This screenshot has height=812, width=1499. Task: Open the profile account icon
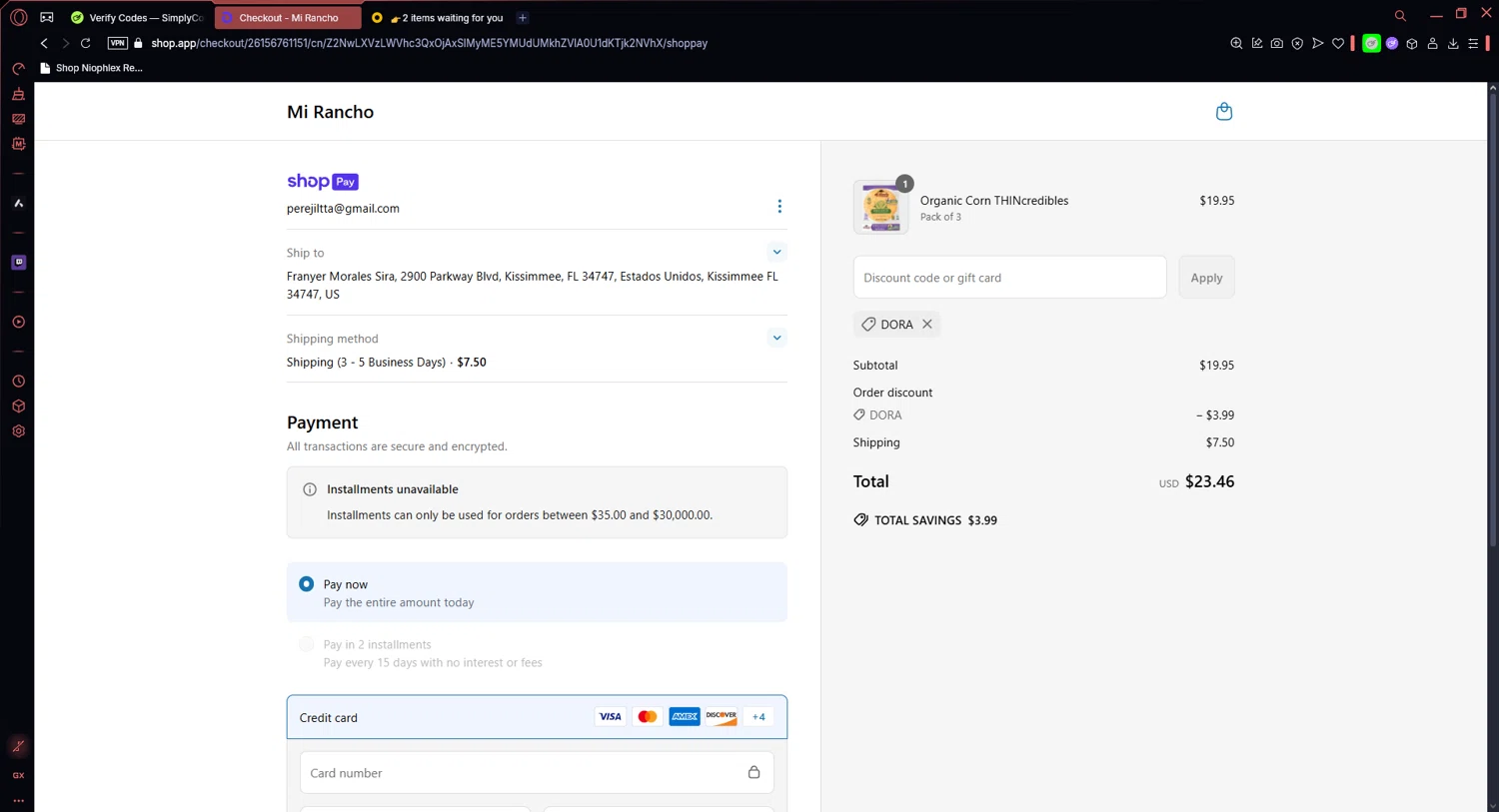tap(1432, 43)
